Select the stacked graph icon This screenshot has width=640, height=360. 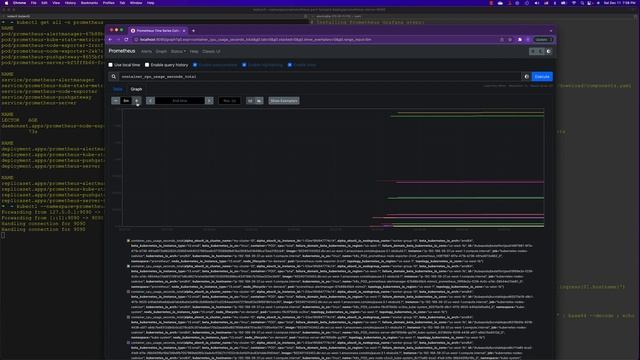259,101
